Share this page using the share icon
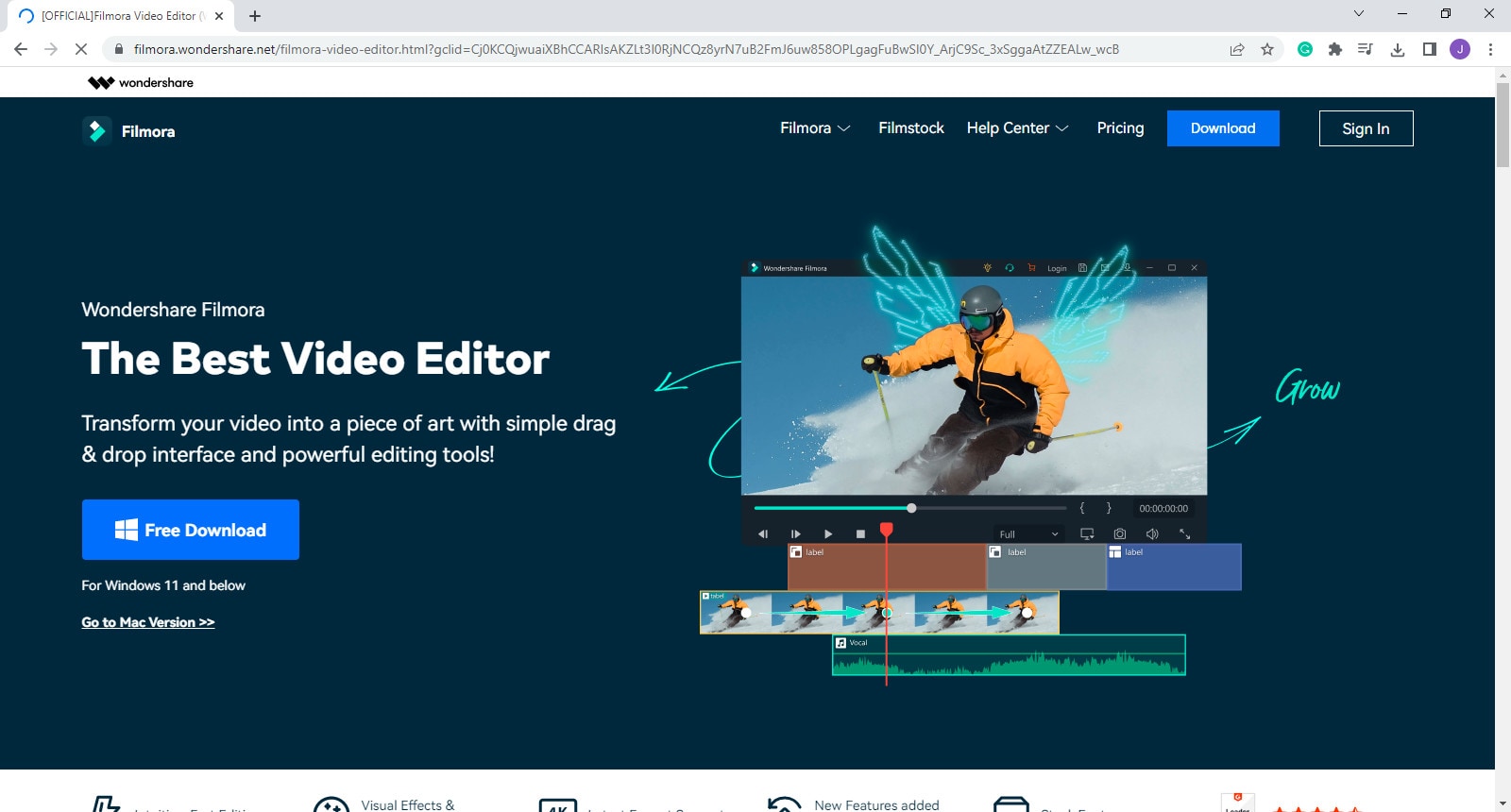This screenshot has width=1511, height=812. tap(1237, 49)
